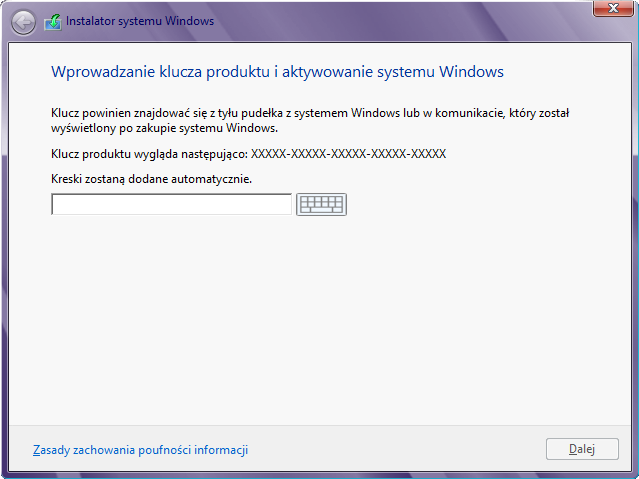639x479 pixels.
Task: Focus the product key input field
Action: [x=172, y=204]
